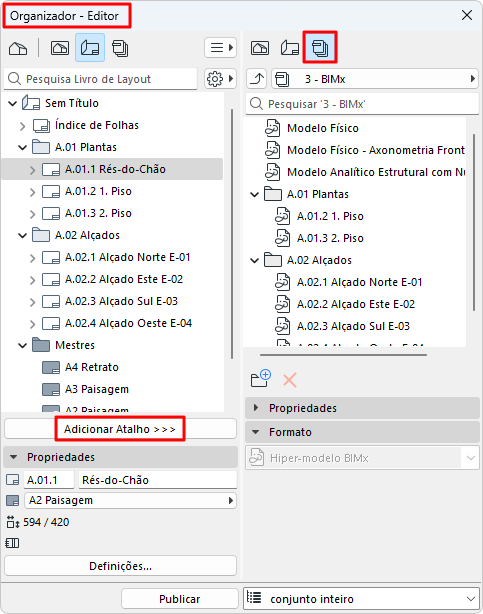
Task: Select Modelo Físico BIMx item
Action: pos(323,128)
